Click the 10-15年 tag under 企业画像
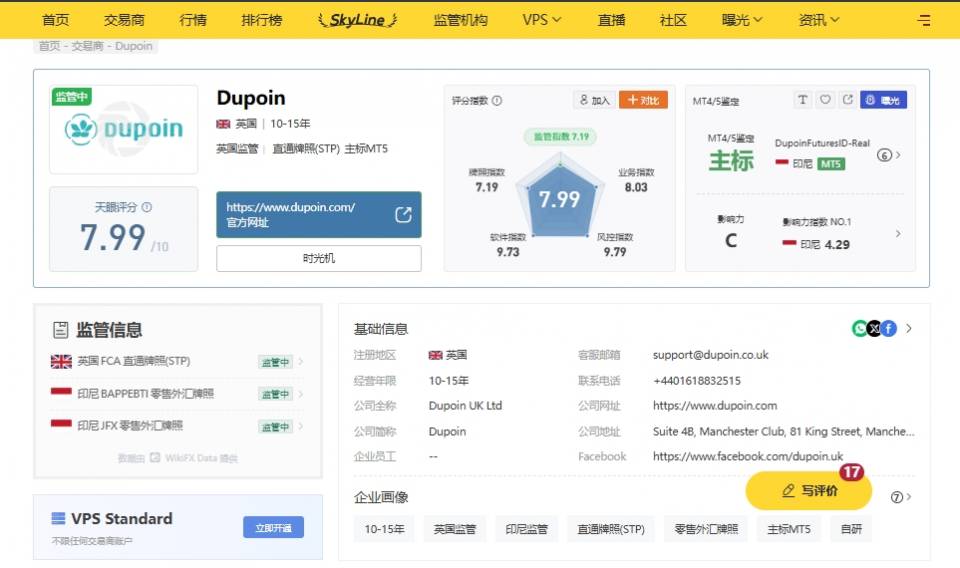Image resolution: width=960 pixels, height=568 pixels. pyautogui.click(x=384, y=529)
